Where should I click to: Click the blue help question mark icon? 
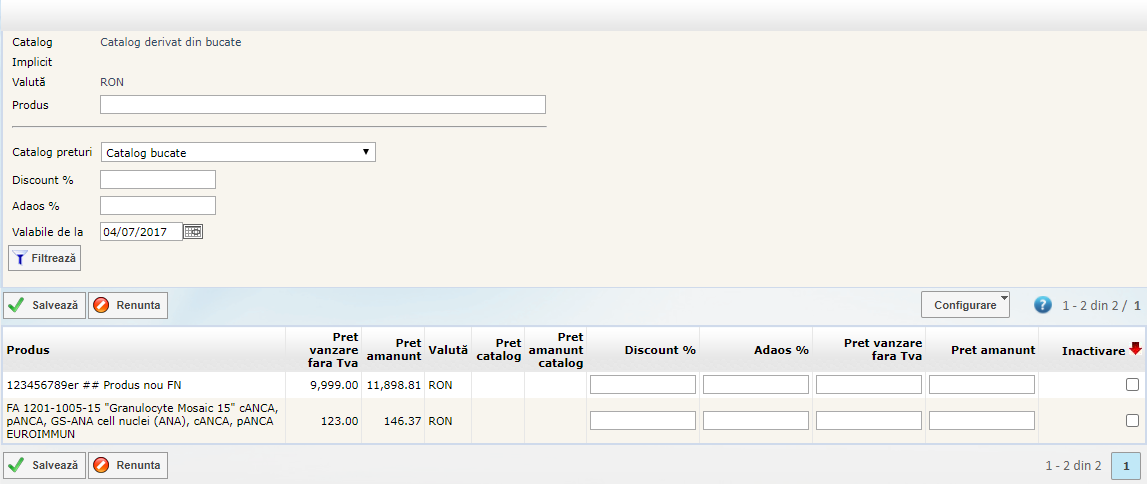coord(1043,305)
